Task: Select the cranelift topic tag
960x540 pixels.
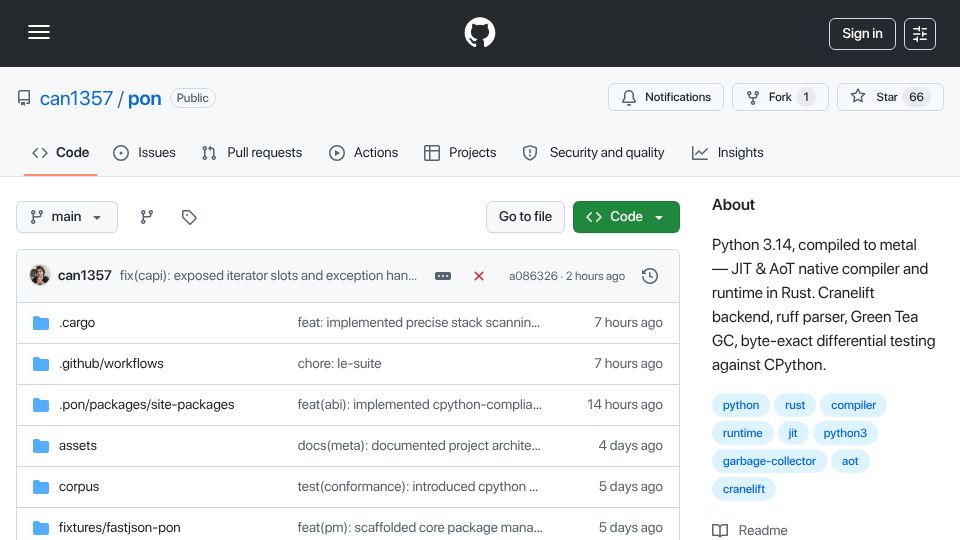Action: point(743,490)
